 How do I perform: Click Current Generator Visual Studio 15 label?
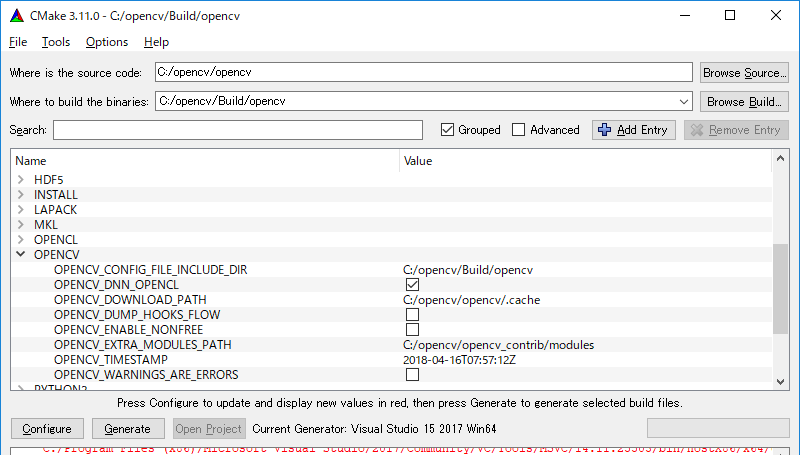coord(374,429)
